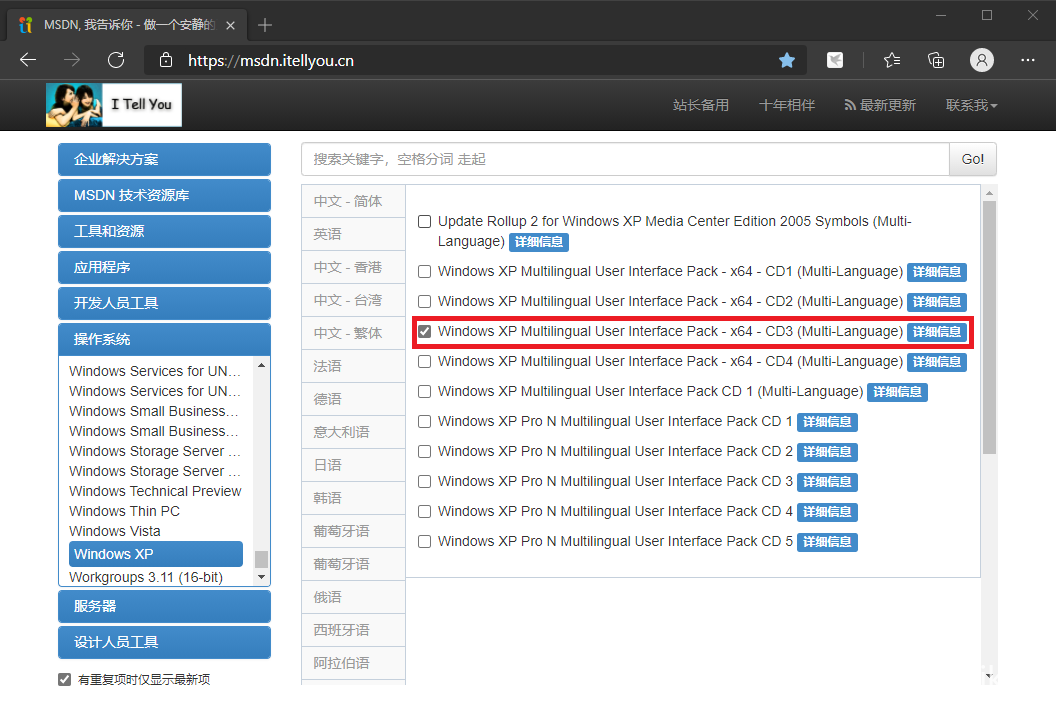The height and width of the screenshot is (701, 1056).
Task: Click the OS list scroll down arrow
Action: (261, 577)
